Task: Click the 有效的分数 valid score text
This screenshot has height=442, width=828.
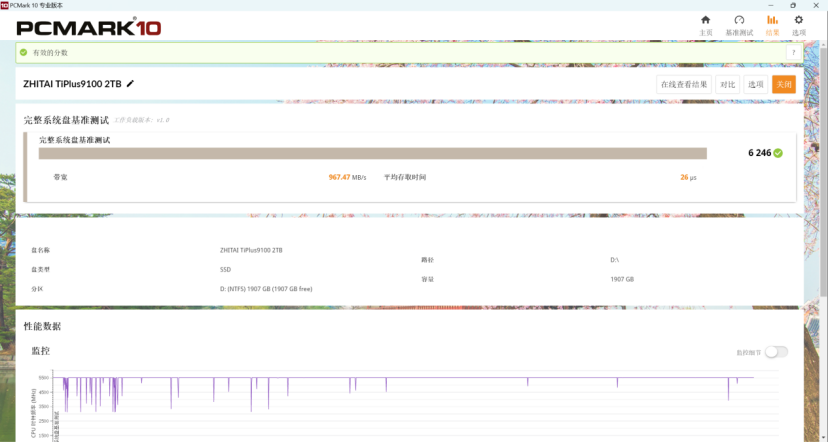Action: point(50,53)
